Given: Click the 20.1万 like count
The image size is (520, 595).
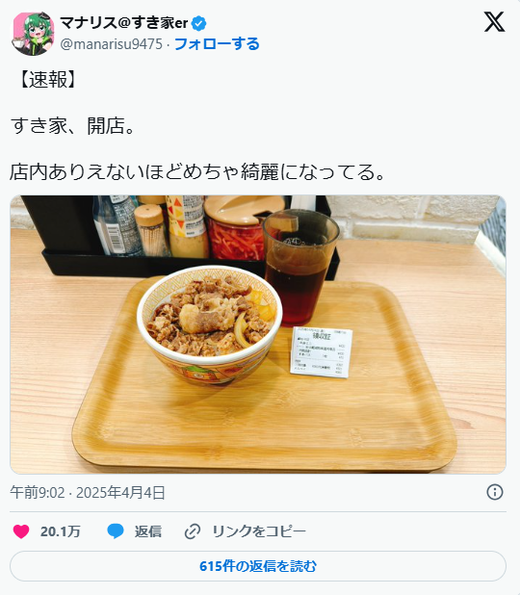Looking at the screenshot, I should tap(60, 531).
